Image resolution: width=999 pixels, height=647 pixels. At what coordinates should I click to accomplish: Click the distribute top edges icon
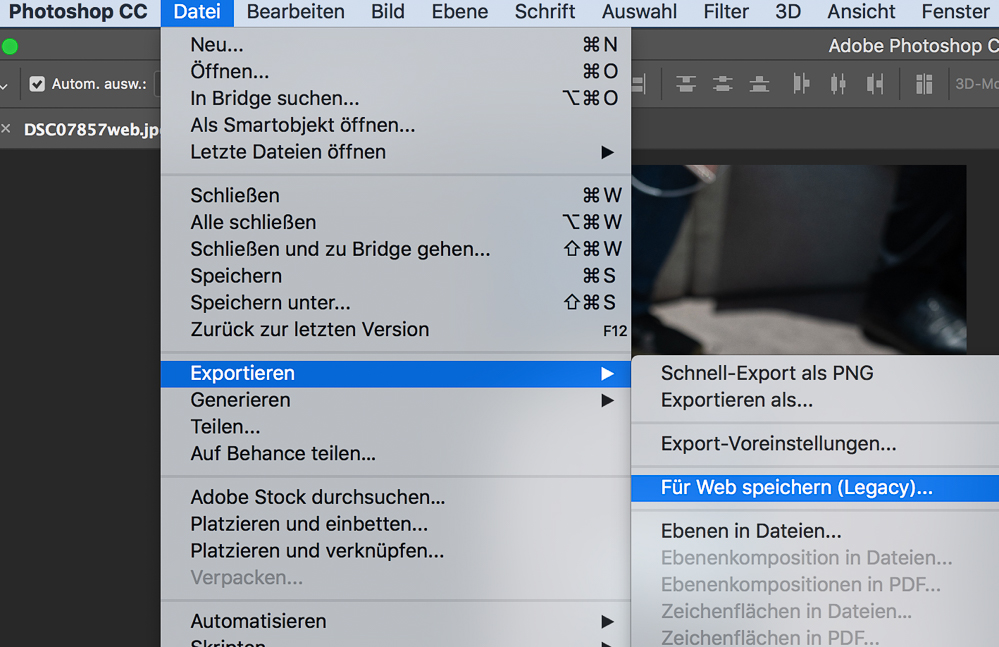coord(686,83)
